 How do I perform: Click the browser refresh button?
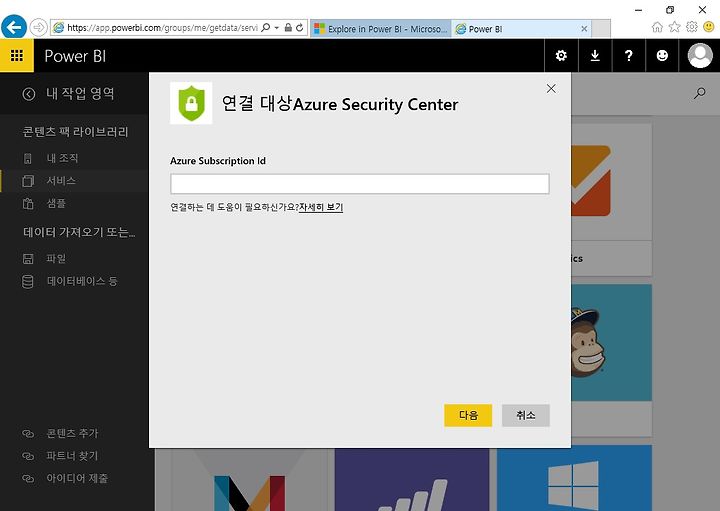(299, 28)
